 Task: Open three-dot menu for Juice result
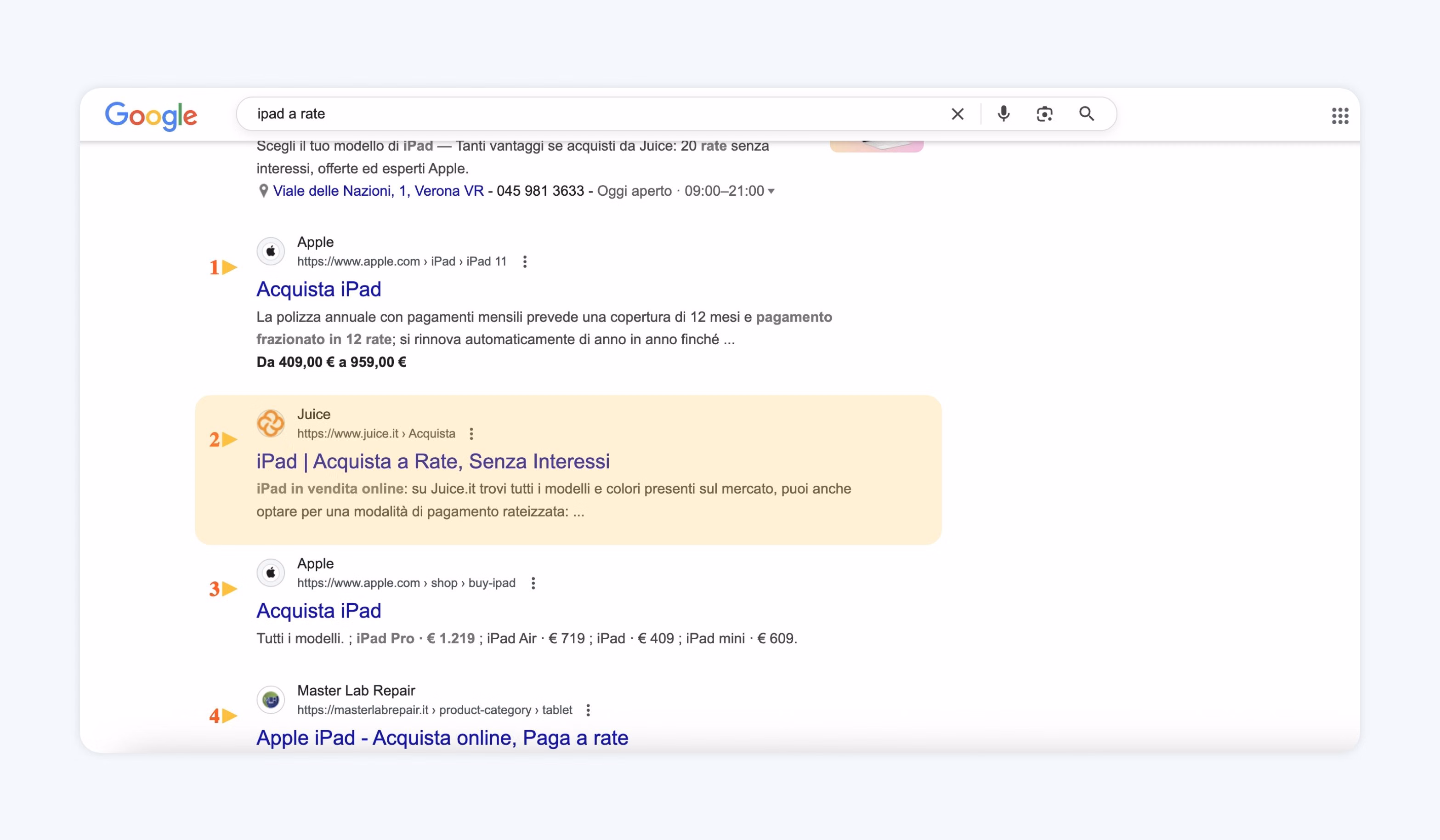tap(471, 434)
